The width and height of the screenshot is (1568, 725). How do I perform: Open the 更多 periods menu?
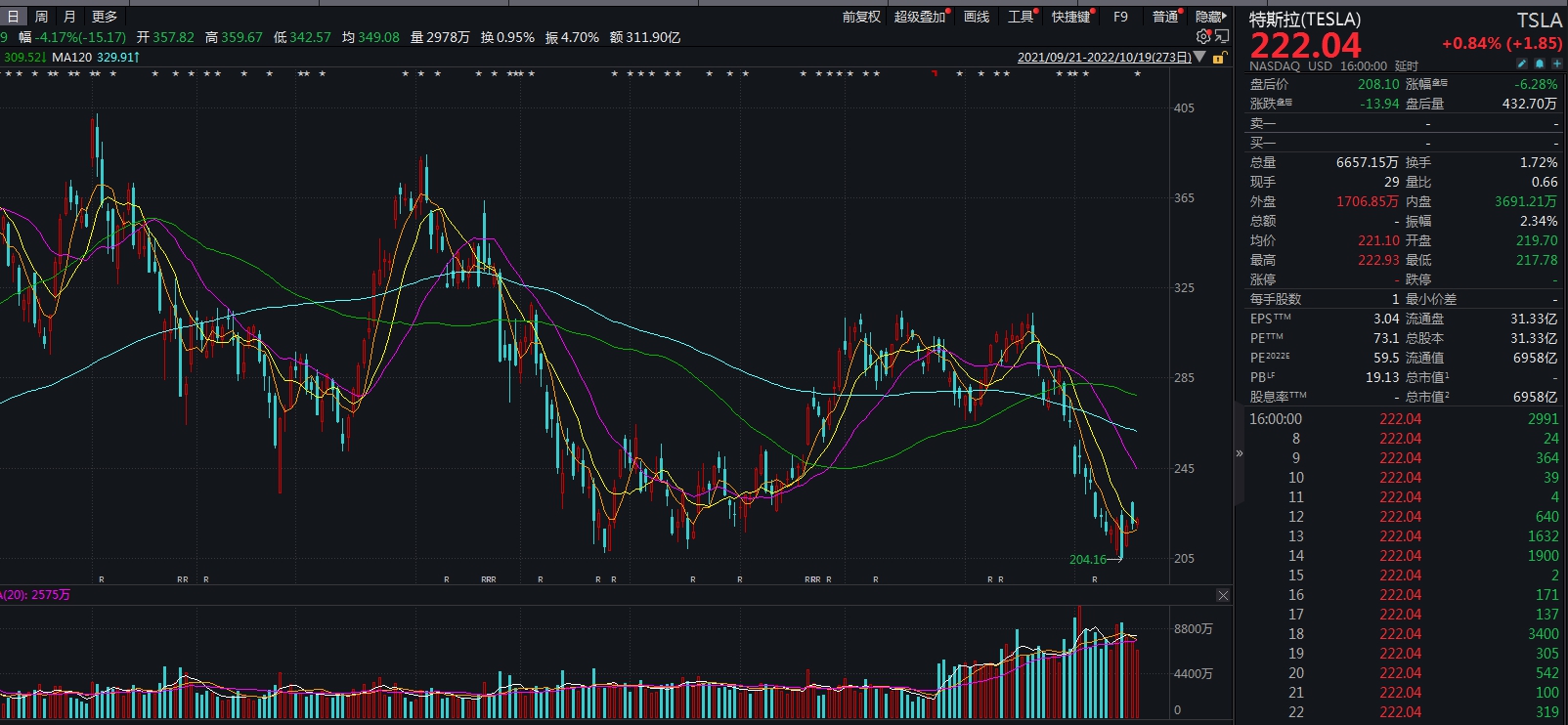click(105, 17)
